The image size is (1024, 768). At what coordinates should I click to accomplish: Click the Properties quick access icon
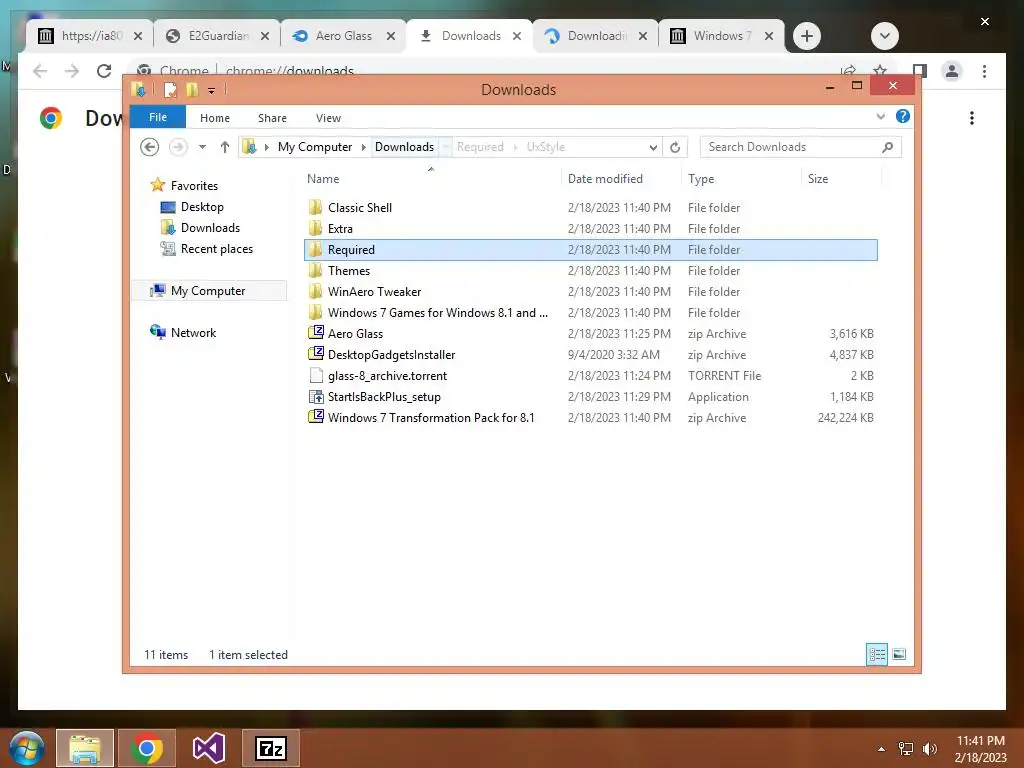coord(170,89)
